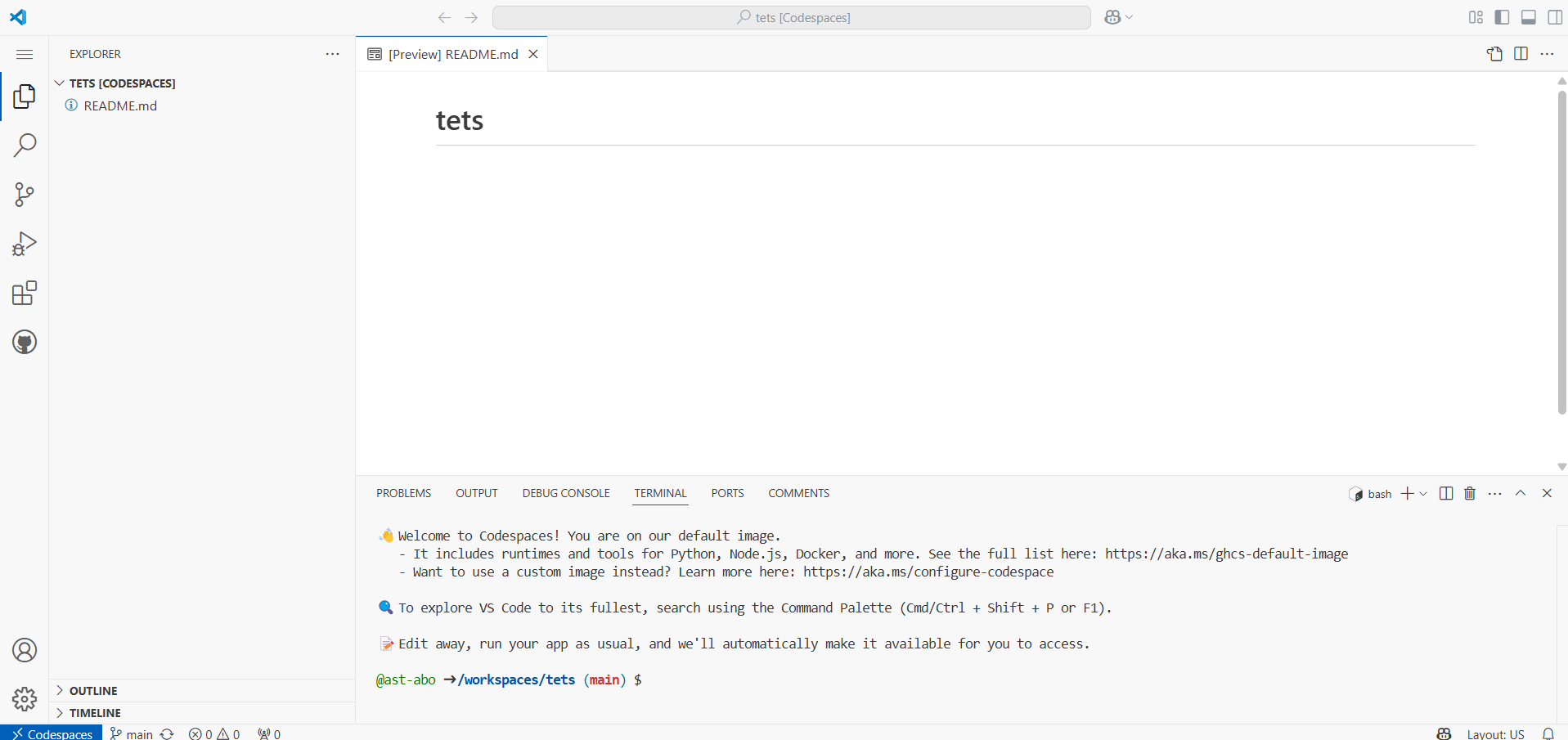
Task: Click the Manage gear icon
Action: [x=25, y=699]
